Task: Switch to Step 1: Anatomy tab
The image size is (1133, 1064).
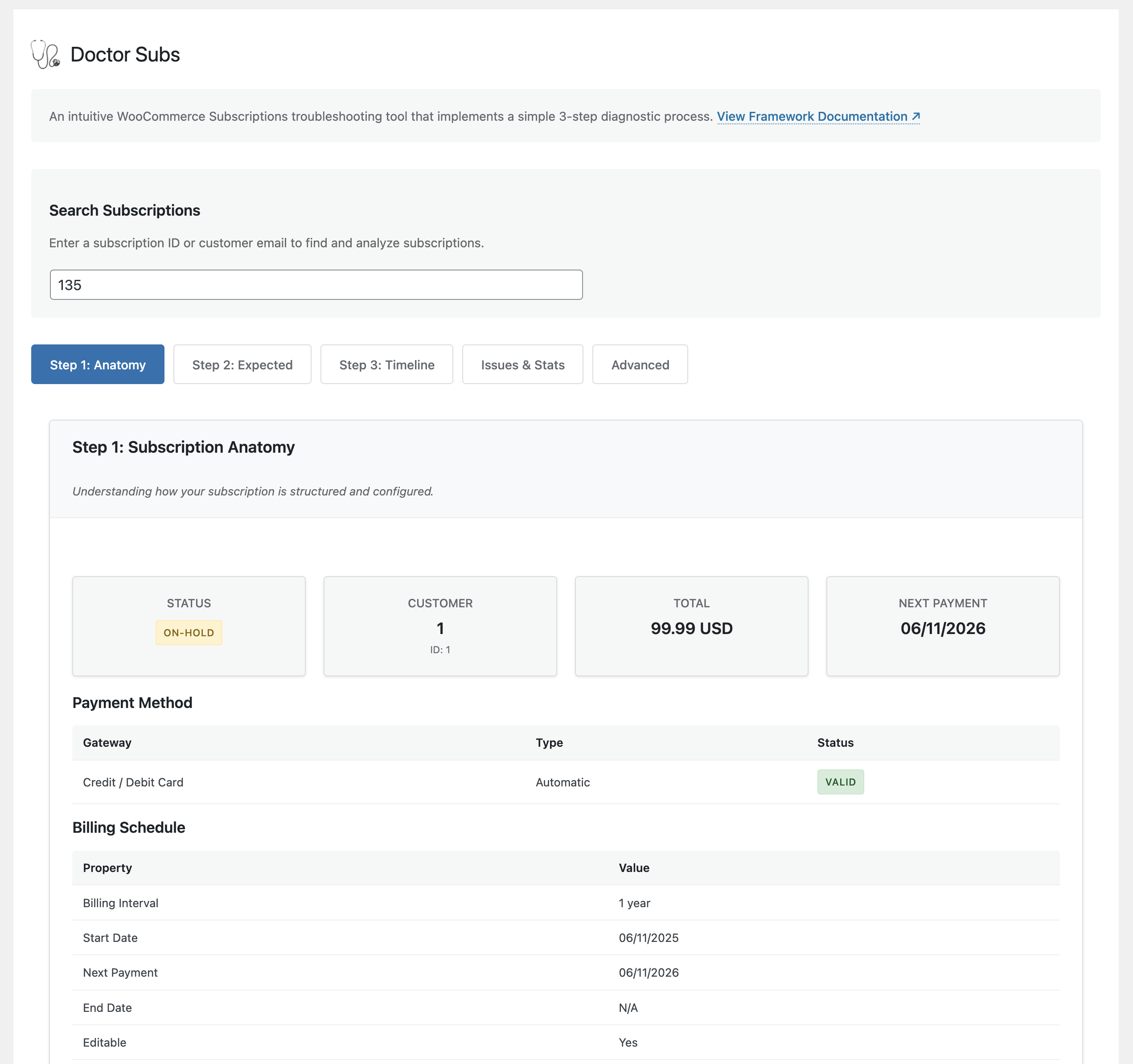Action: click(x=98, y=364)
